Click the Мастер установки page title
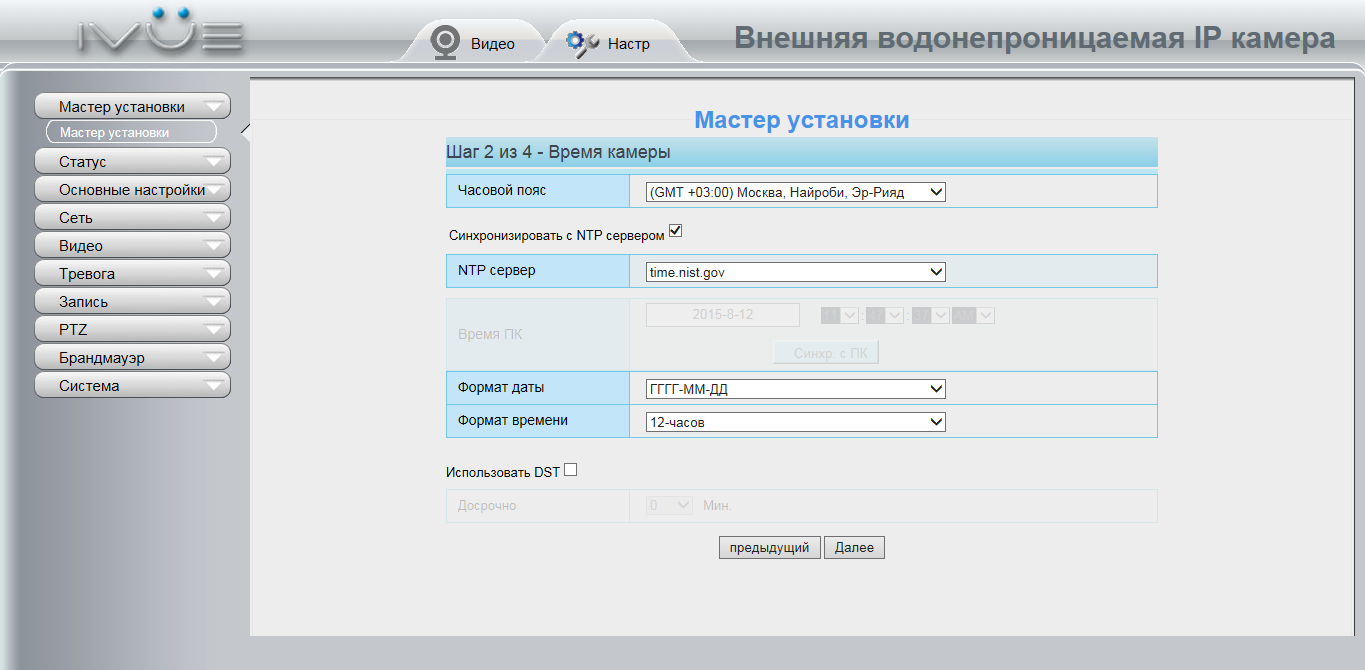This screenshot has height=670, width=1365. point(802,120)
